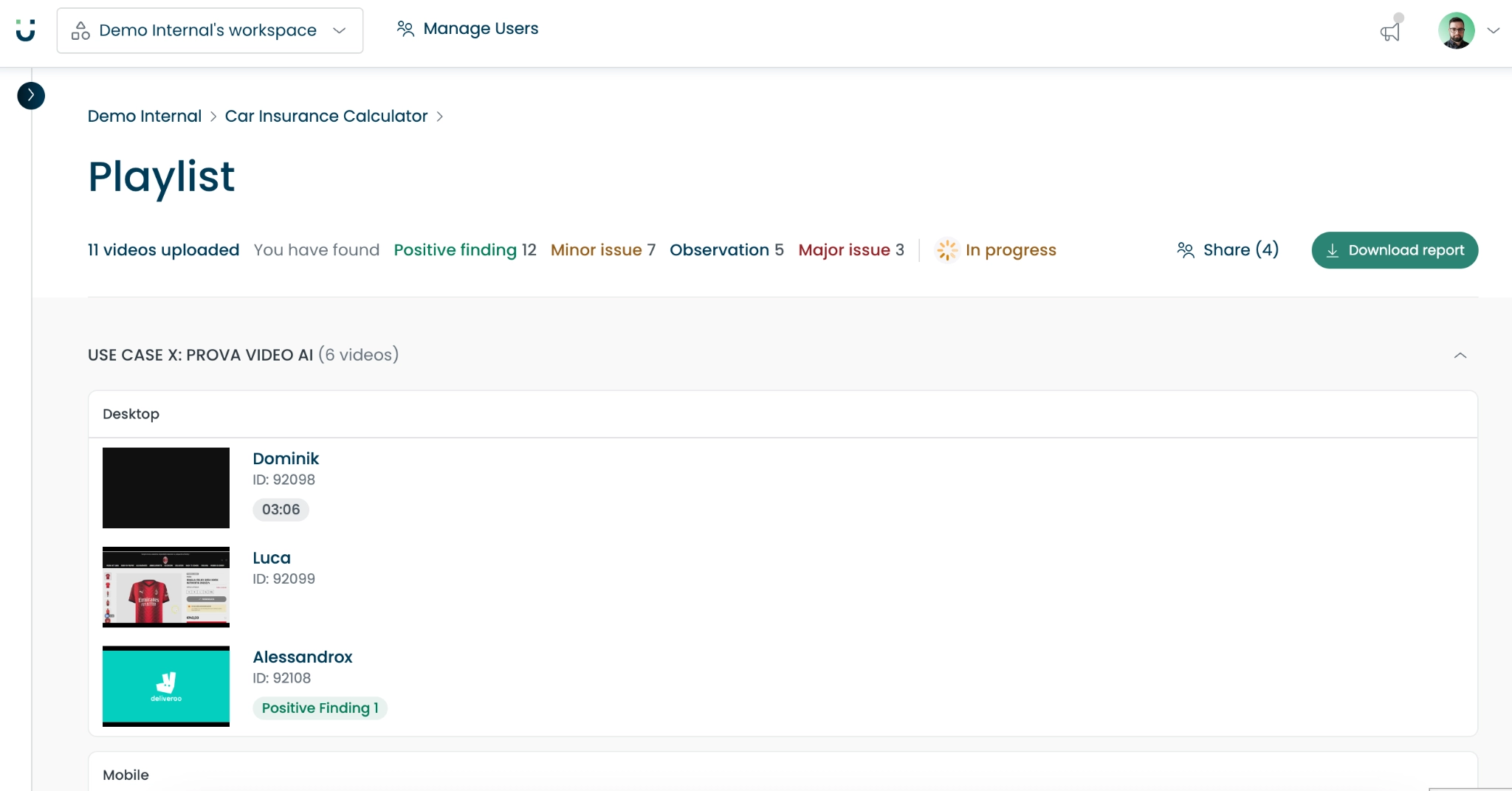Click the app logo icon

(x=26, y=30)
